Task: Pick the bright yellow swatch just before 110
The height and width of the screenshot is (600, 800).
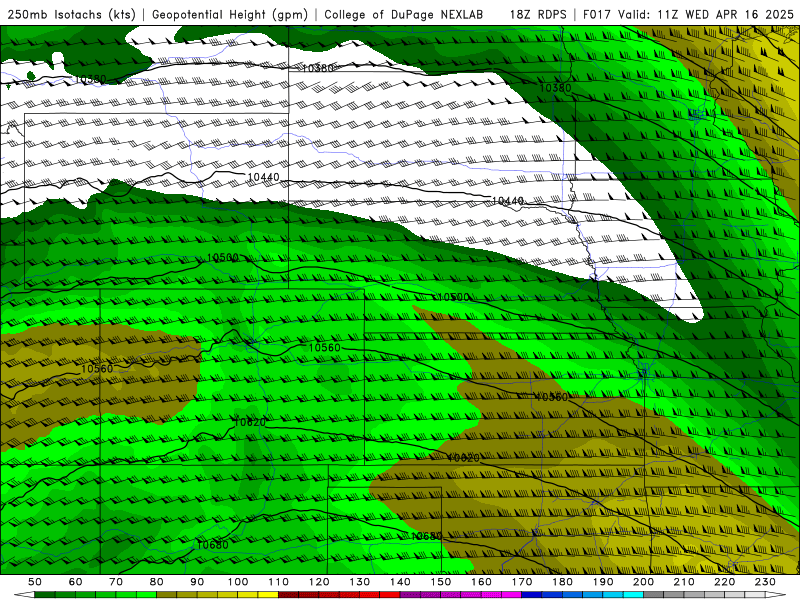Action: click(x=268, y=595)
